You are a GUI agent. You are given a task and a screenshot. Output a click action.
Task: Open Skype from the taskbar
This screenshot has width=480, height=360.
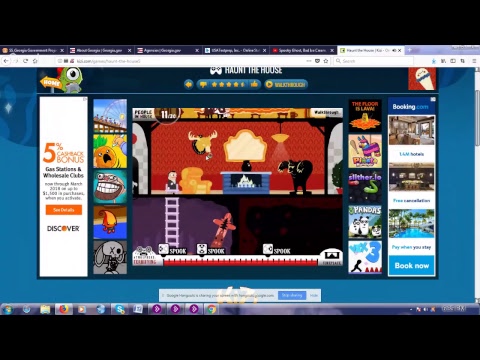click(x=120, y=309)
